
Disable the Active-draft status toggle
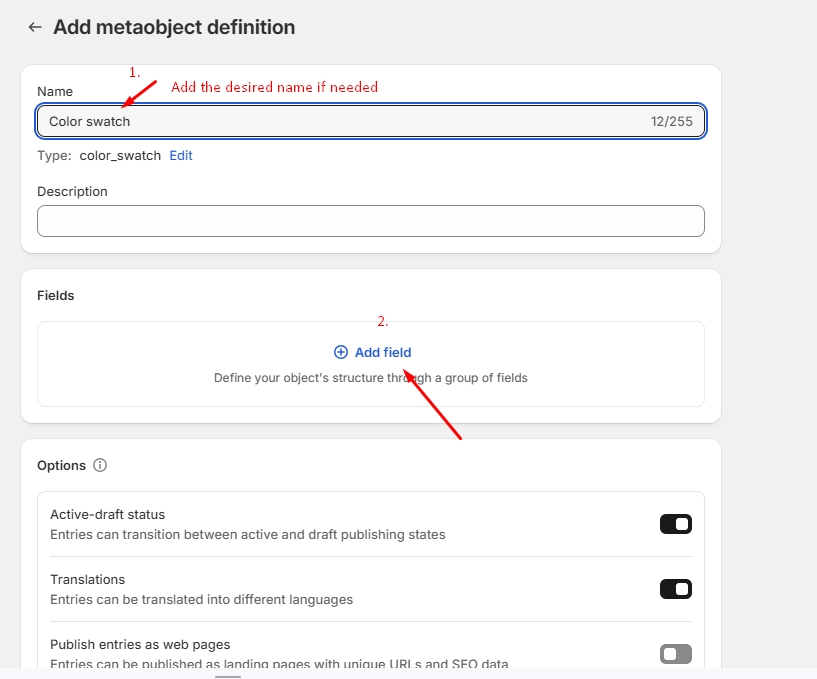pos(675,524)
